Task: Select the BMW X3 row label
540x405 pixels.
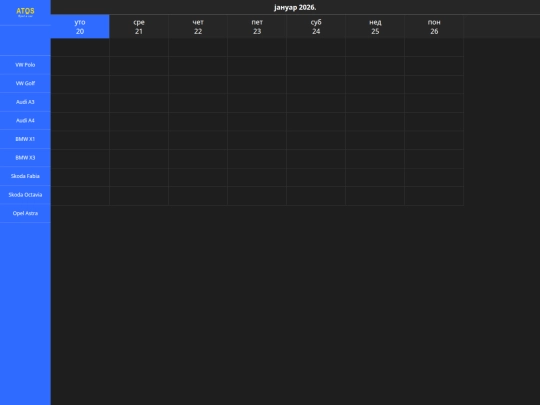Action: (x=25, y=158)
